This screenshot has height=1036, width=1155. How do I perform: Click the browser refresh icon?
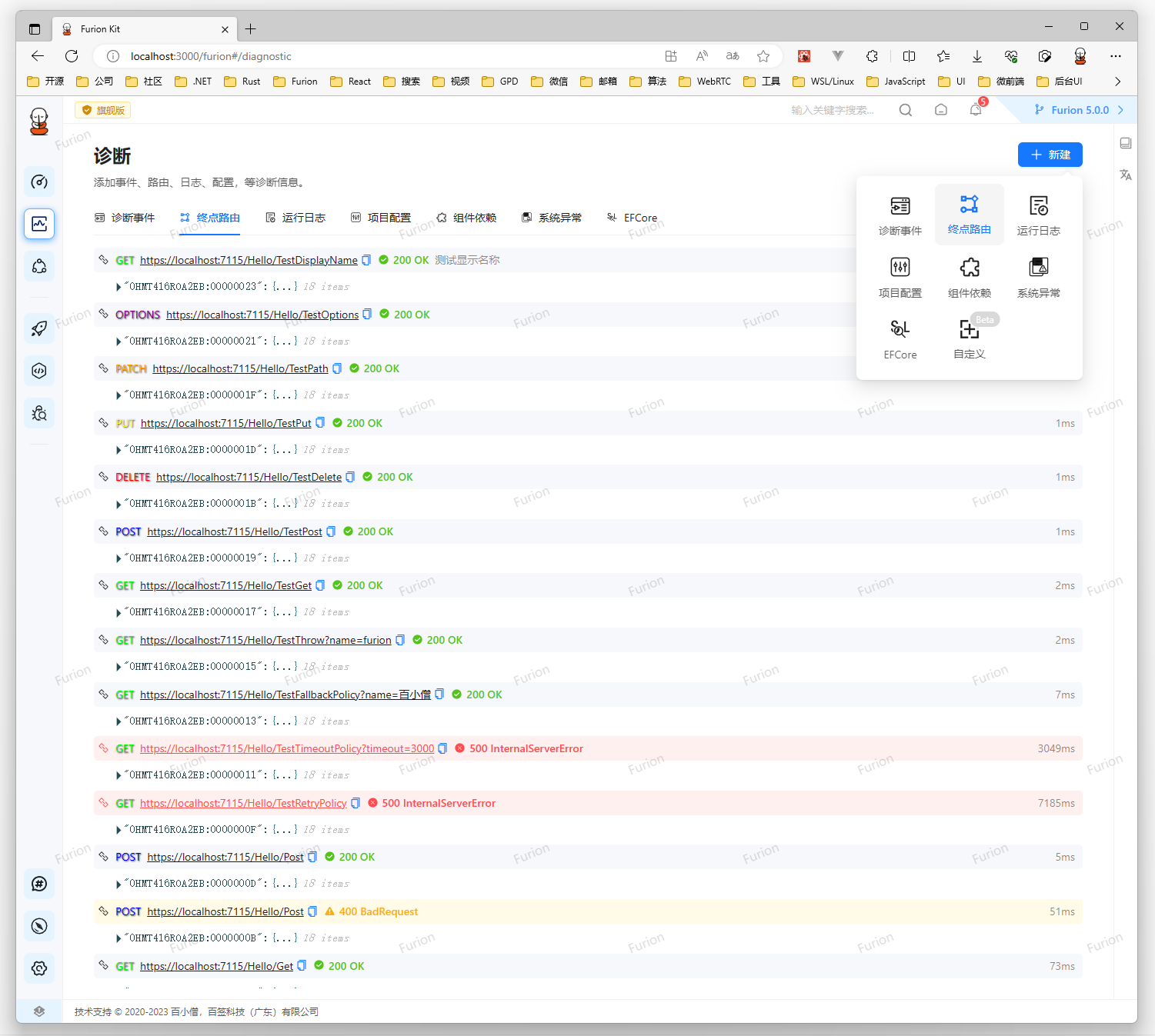[72, 55]
